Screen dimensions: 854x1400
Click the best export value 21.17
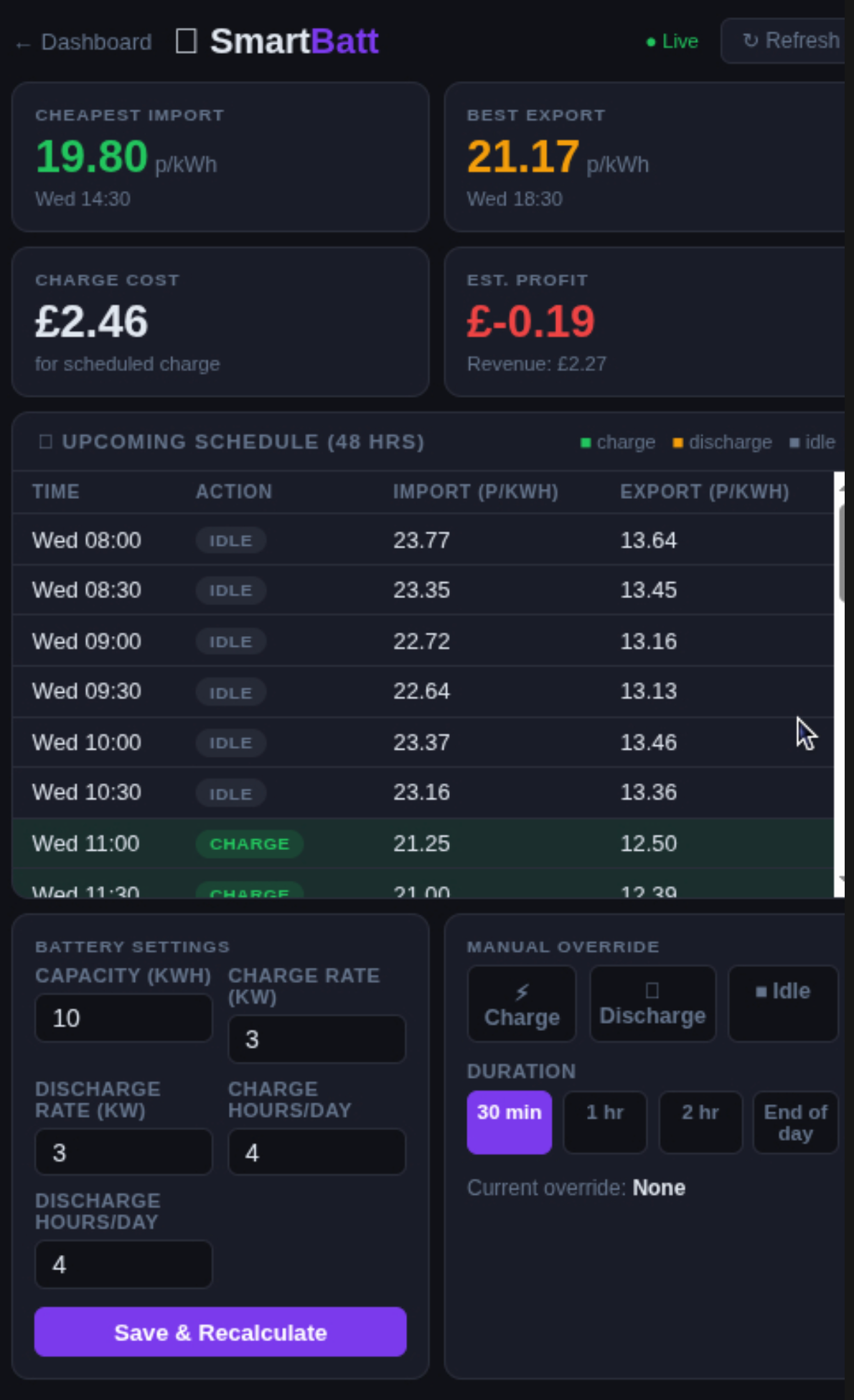523,157
